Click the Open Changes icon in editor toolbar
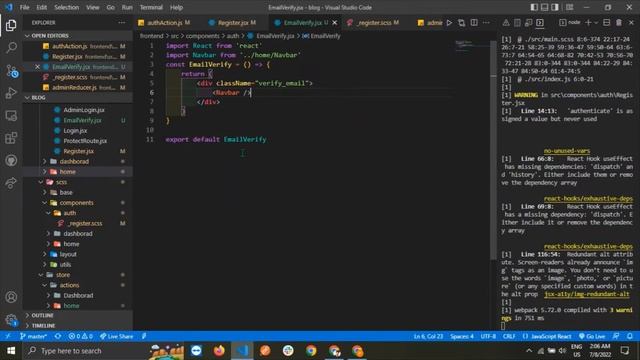Image resolution: width=640 pixels, height=360 pixels. [x=461, y=23]
